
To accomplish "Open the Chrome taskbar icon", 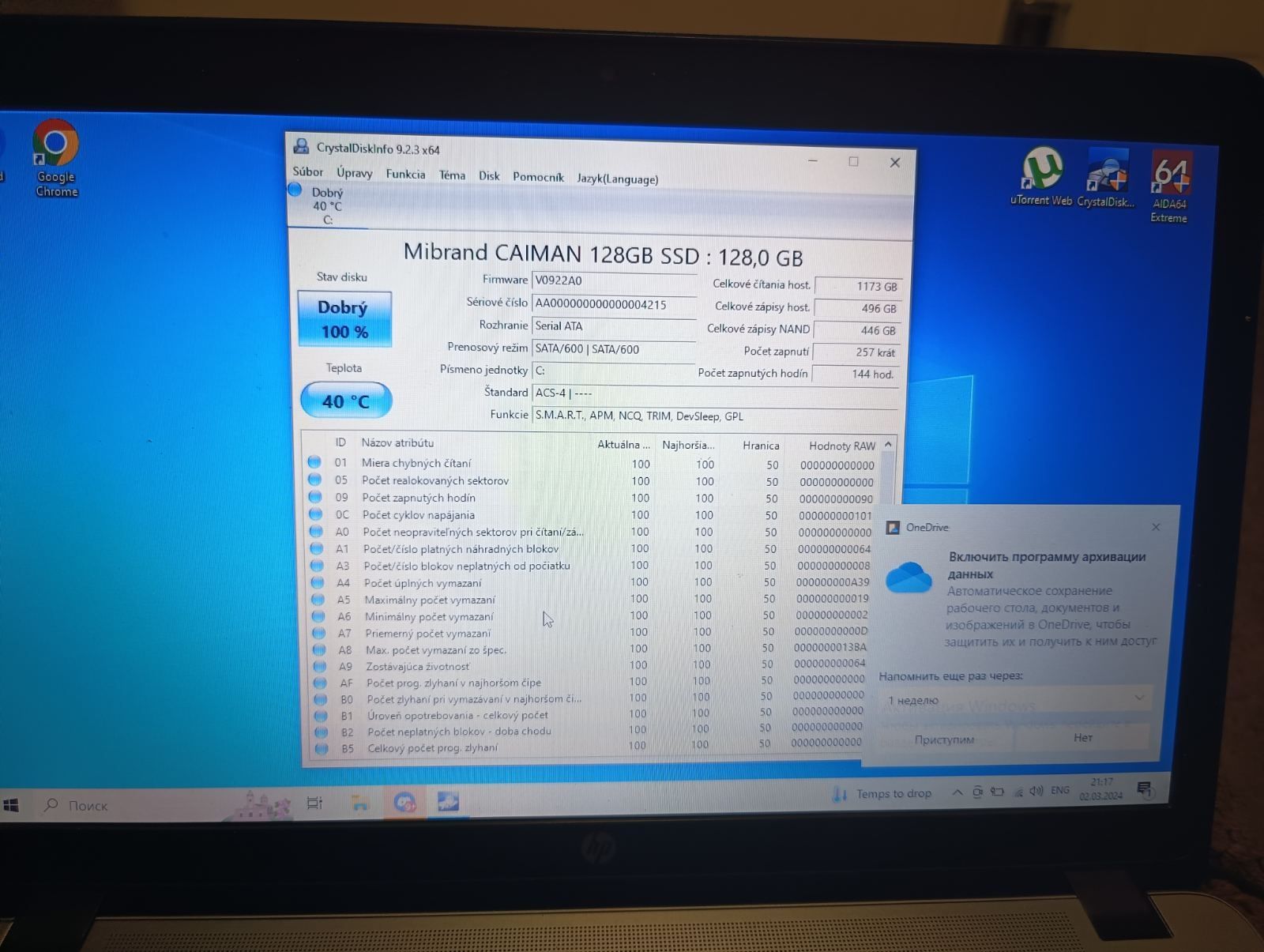I will click(404, 803).
